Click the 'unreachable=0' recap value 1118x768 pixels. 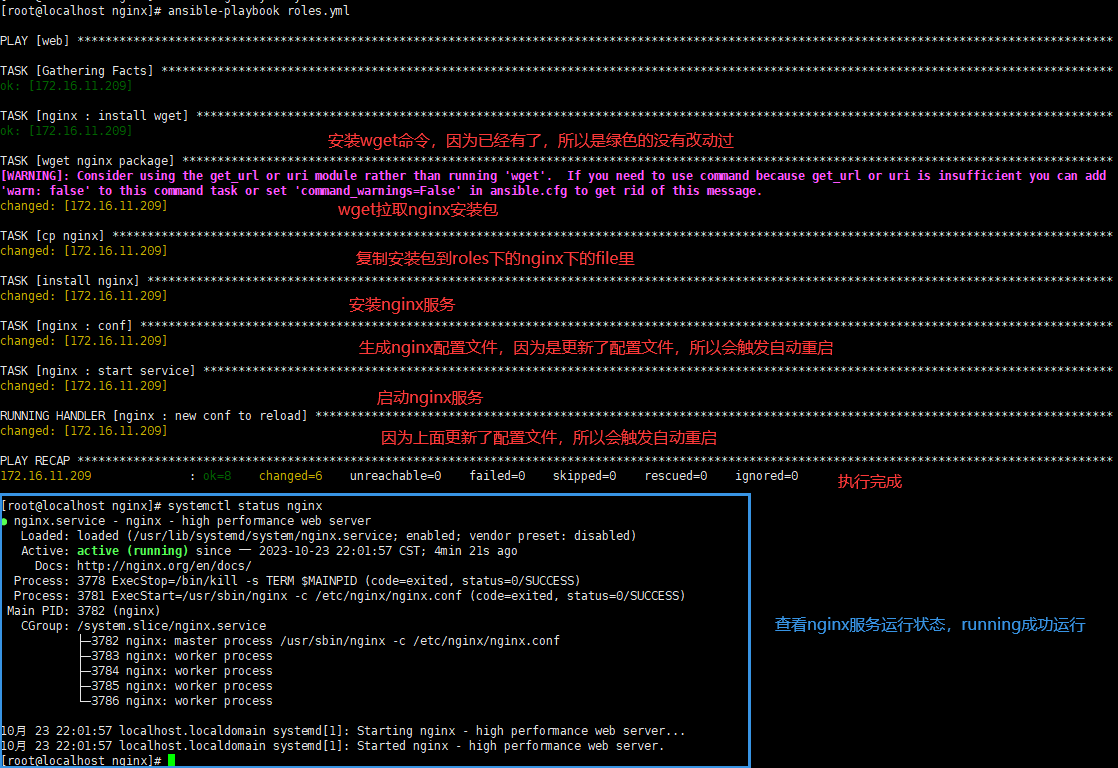point(395,476)
